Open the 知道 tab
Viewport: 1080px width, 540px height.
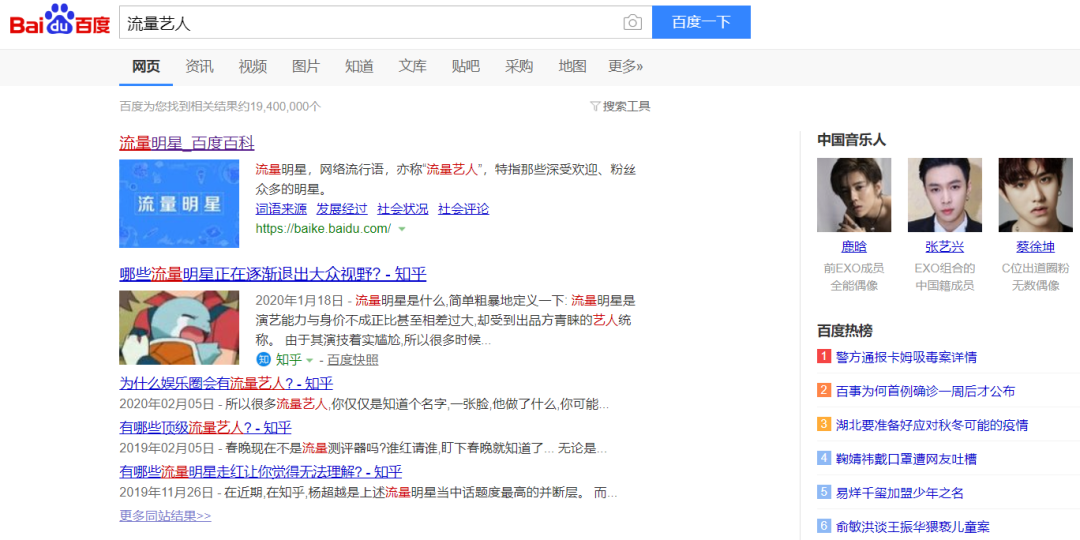[x=359, y=67]
